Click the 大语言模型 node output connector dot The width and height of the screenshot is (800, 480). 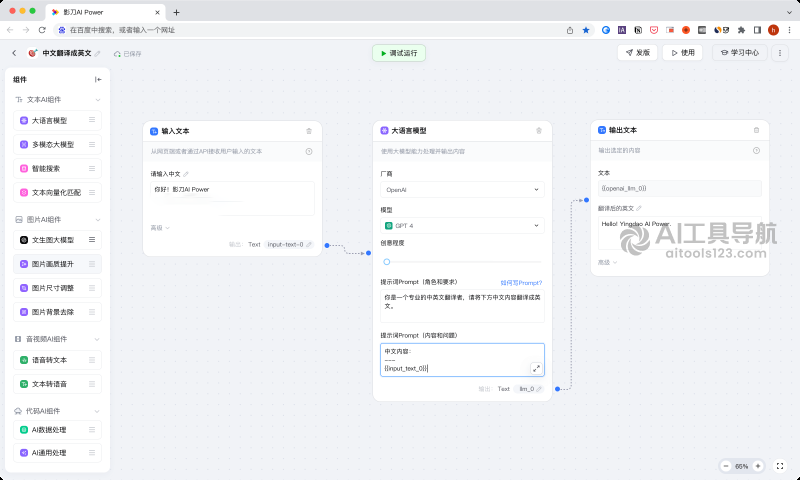[557, 389]
